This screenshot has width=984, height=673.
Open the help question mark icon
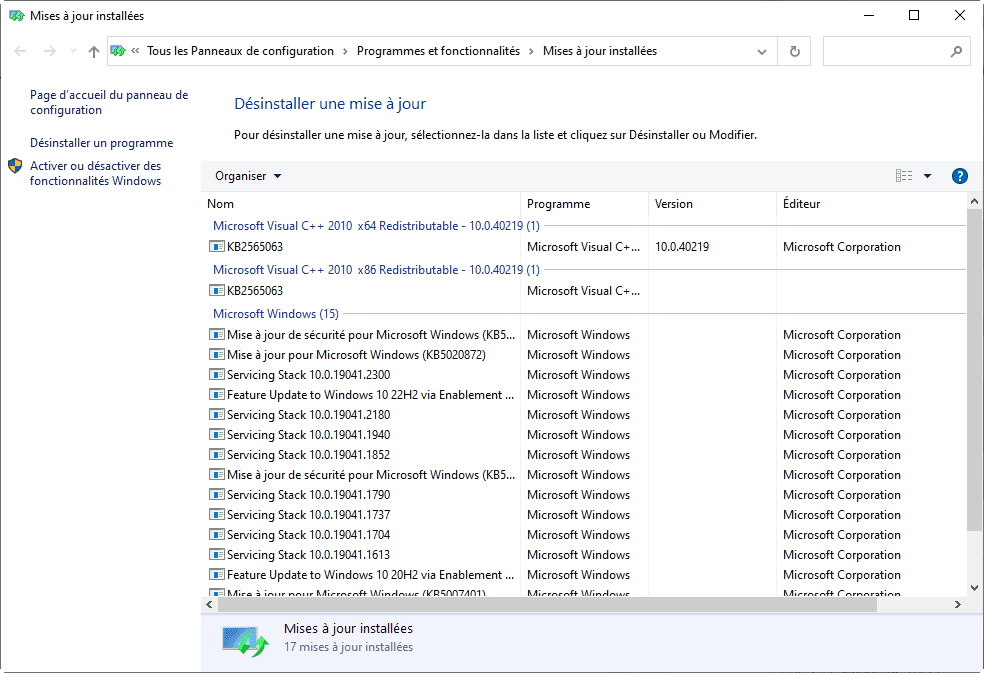tap(959, 176)
